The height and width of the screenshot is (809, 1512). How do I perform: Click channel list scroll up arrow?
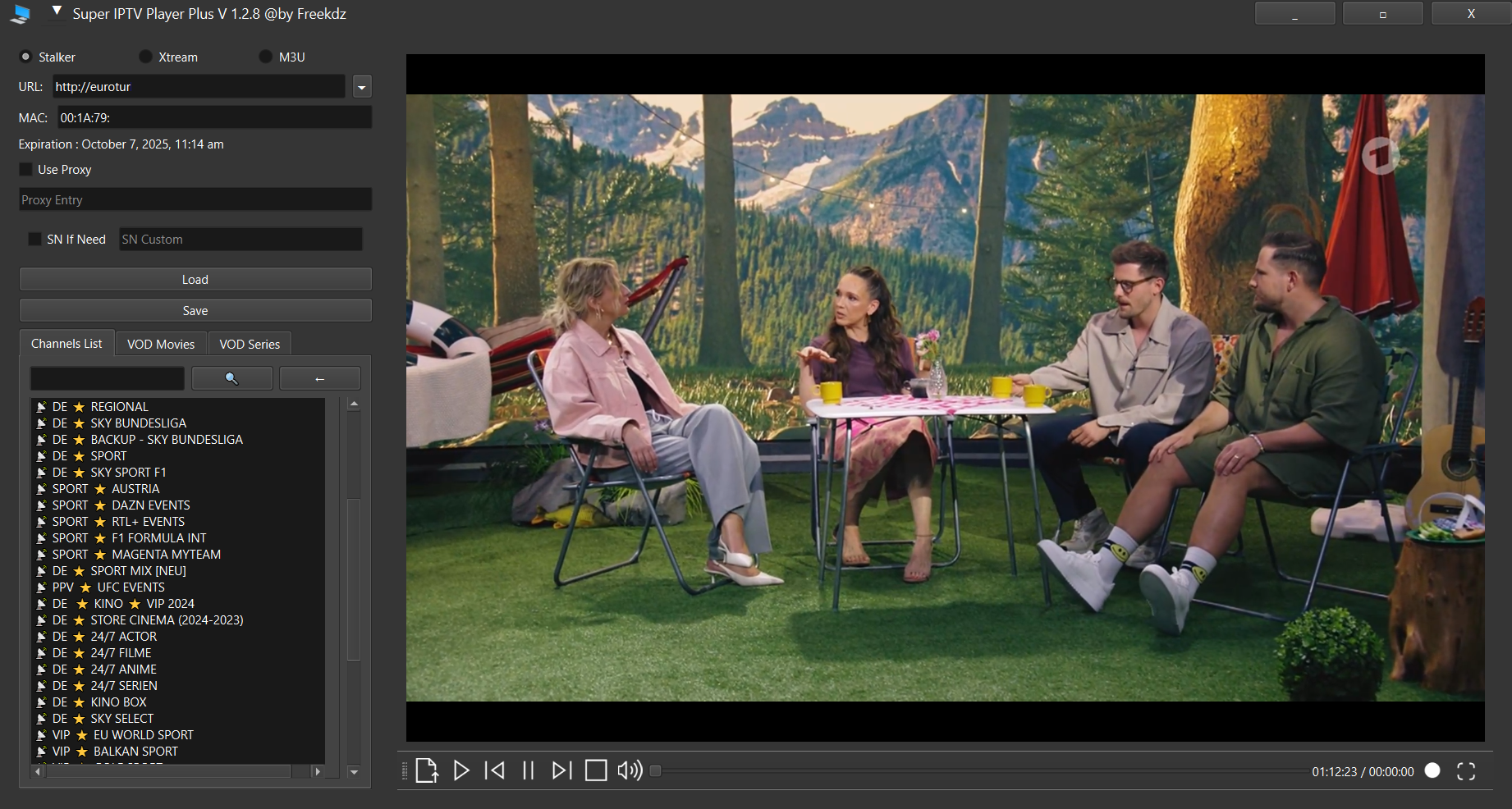click(354, 404)
